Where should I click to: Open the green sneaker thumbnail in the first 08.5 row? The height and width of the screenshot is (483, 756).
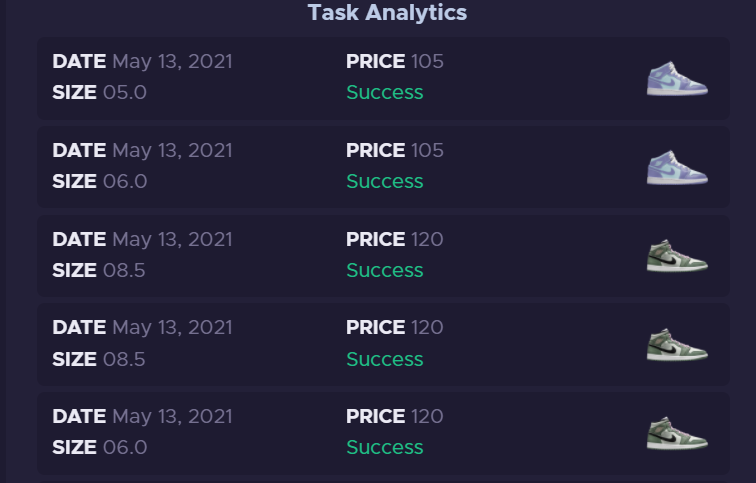[677, 256]
